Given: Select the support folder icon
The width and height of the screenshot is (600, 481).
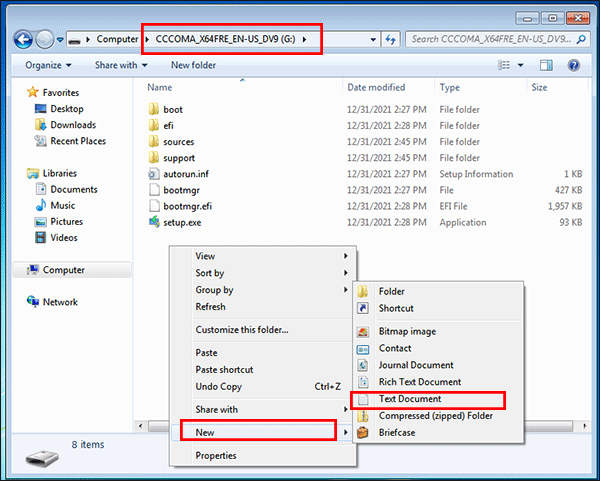Looking at the screenshot, I should [x=153, y=157].
